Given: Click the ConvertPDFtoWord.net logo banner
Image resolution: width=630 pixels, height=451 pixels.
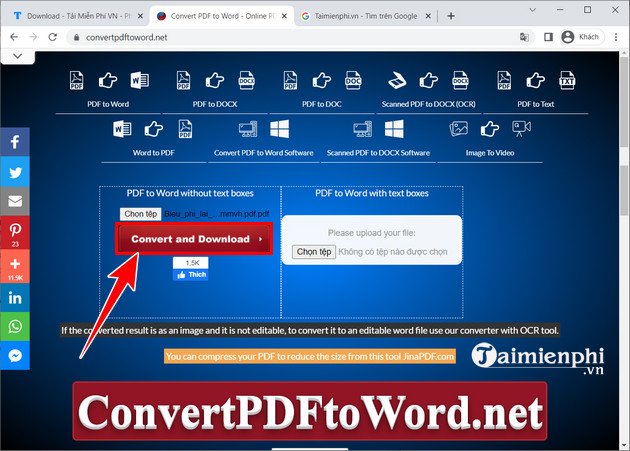Looking at the screenshot, I should (310, 411).
